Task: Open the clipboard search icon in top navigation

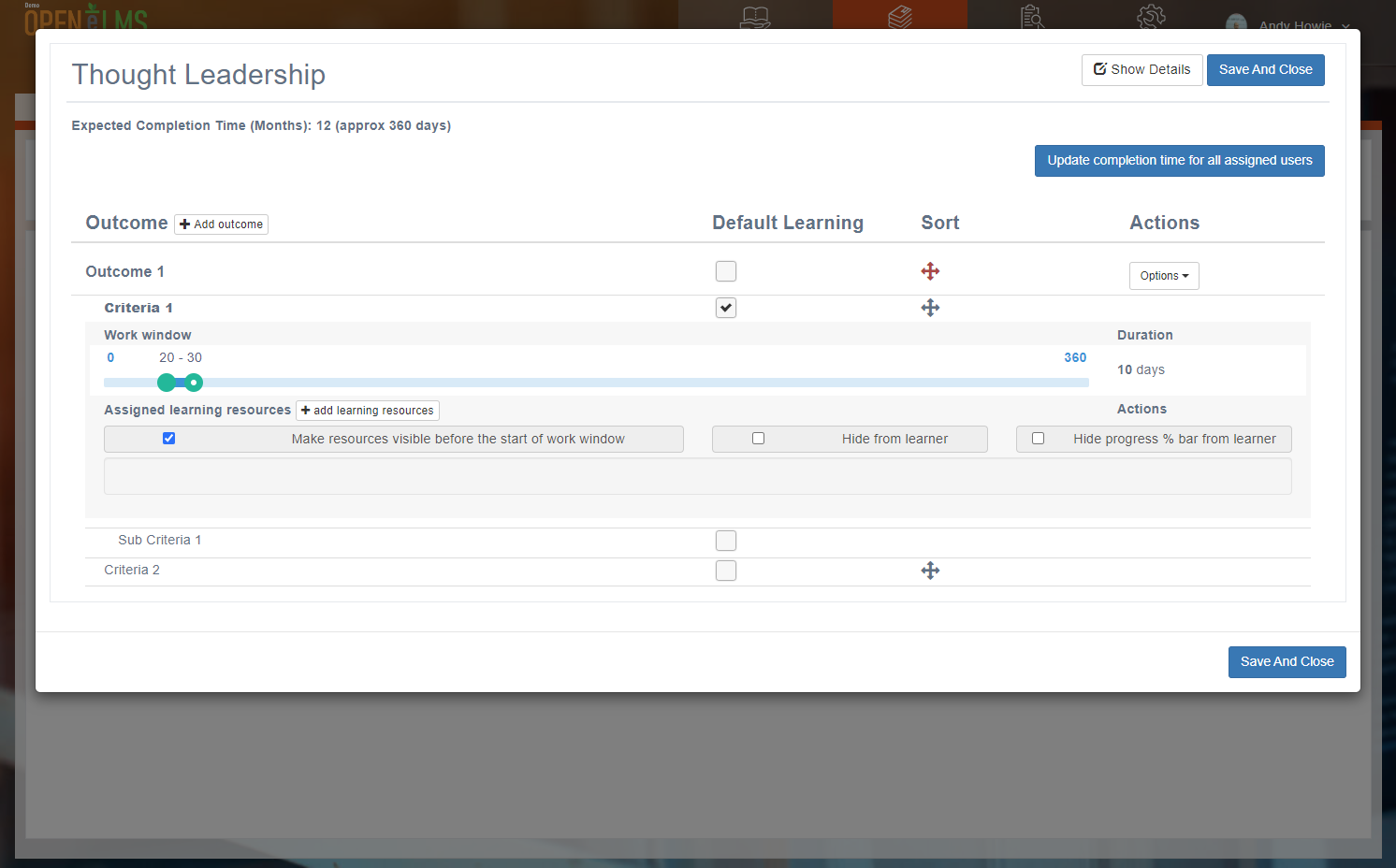Action: pos(1033,17)
